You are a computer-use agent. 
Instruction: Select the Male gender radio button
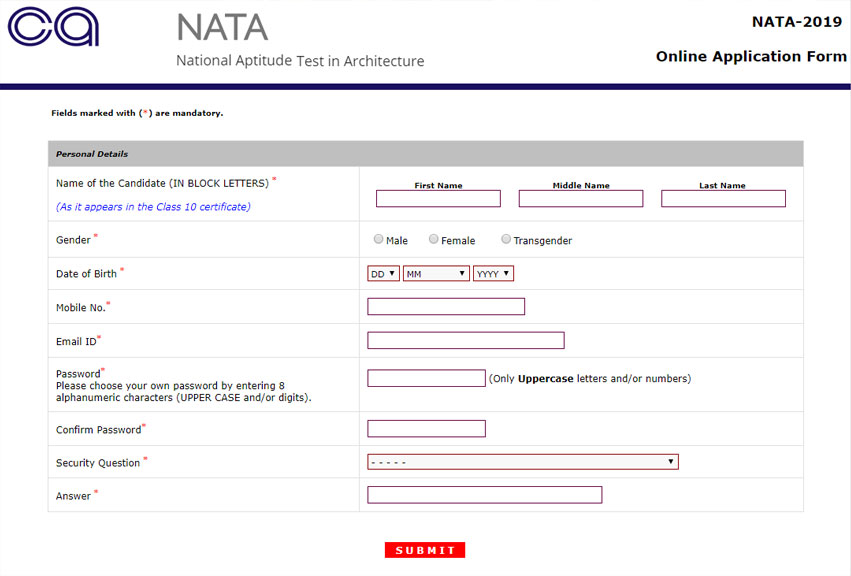point(378,239)
